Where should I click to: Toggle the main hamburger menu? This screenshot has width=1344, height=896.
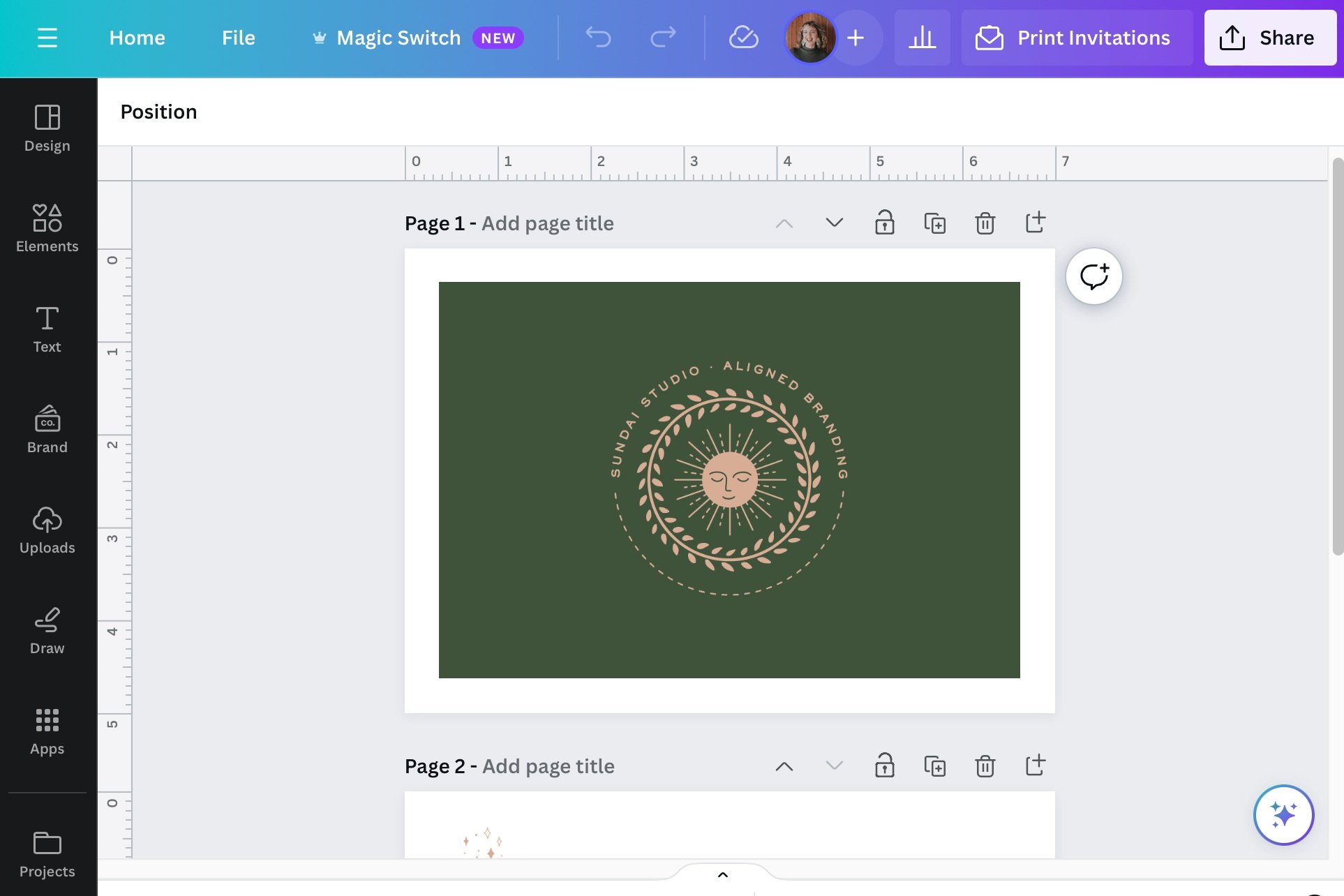point(47,37)
